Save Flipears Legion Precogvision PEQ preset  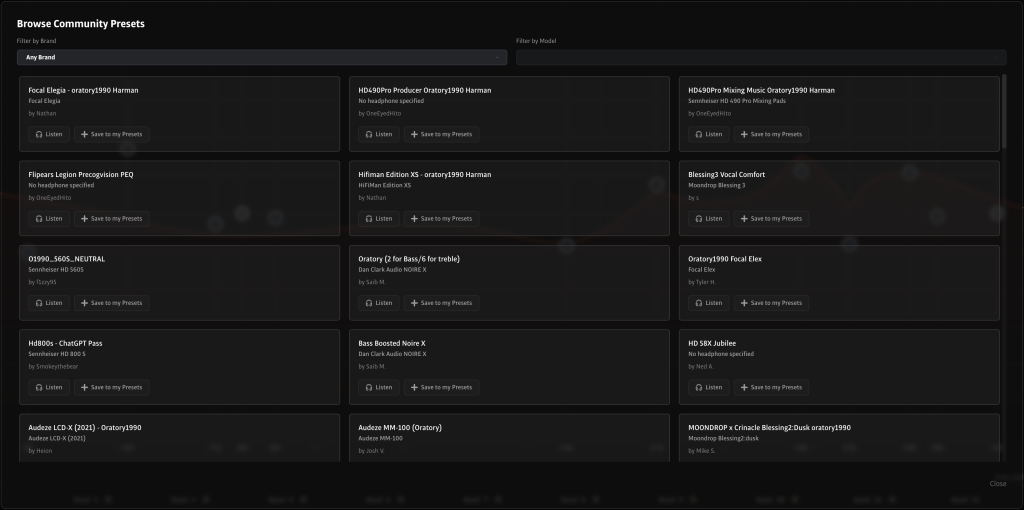[112, 219]
